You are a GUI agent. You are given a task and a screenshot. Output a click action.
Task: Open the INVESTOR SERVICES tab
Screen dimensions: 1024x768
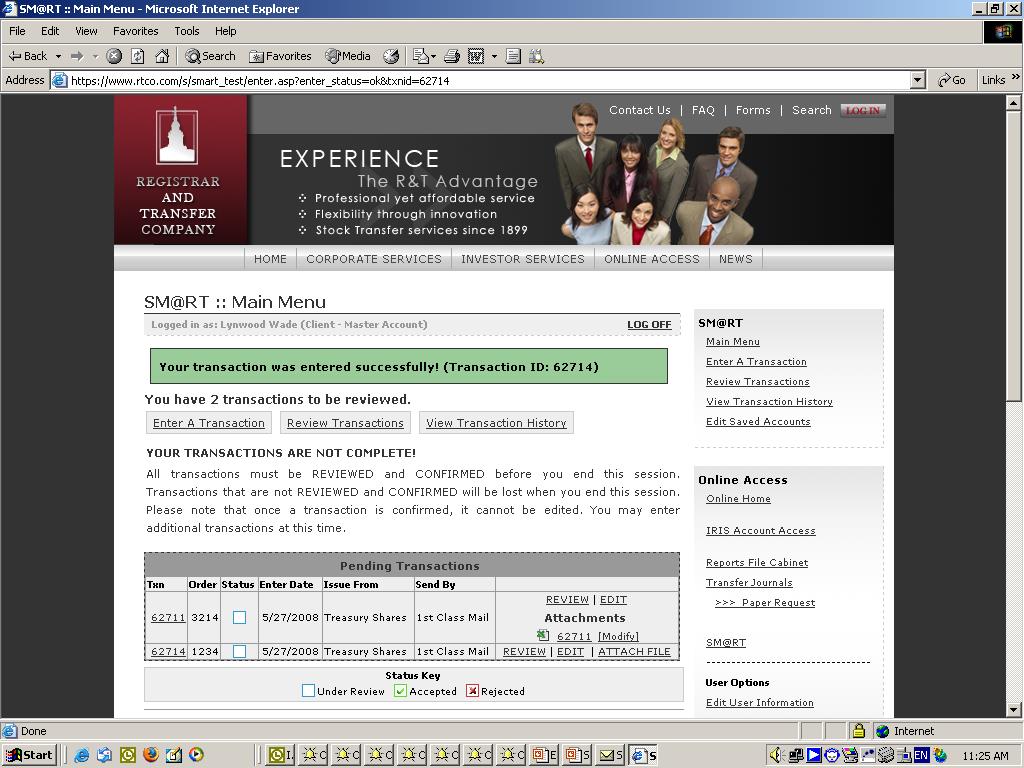(x=522, y=259)
